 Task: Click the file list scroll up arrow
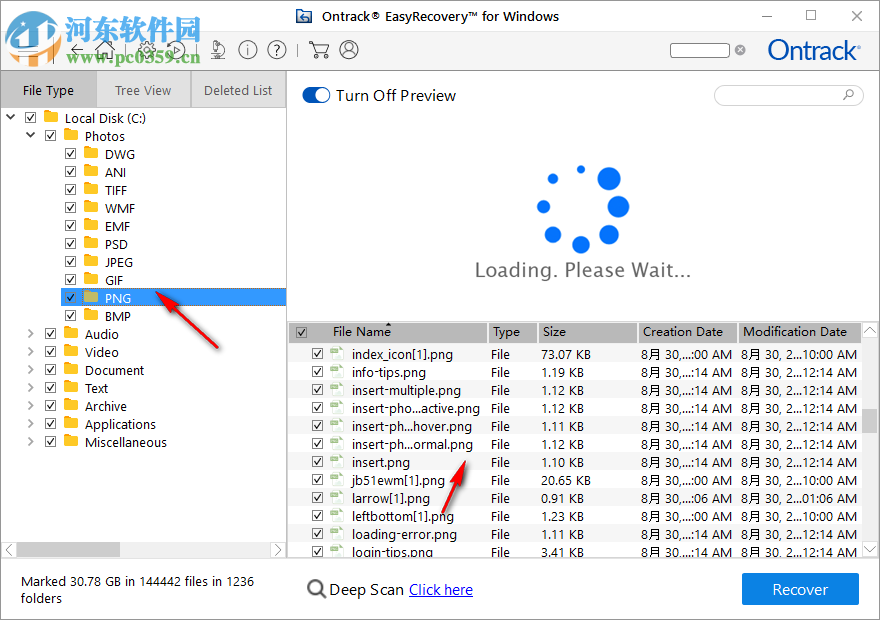869,330
